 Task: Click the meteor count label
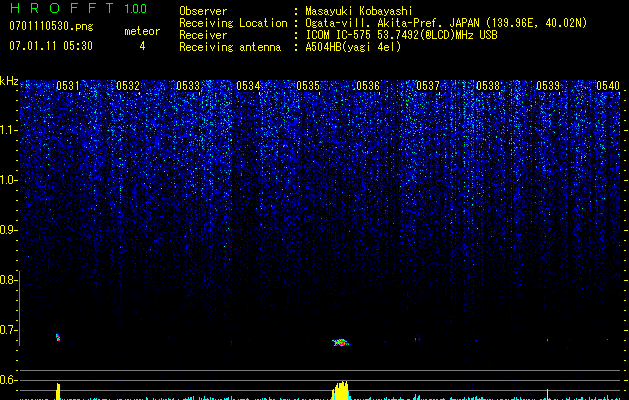click(x=142, y=31)
